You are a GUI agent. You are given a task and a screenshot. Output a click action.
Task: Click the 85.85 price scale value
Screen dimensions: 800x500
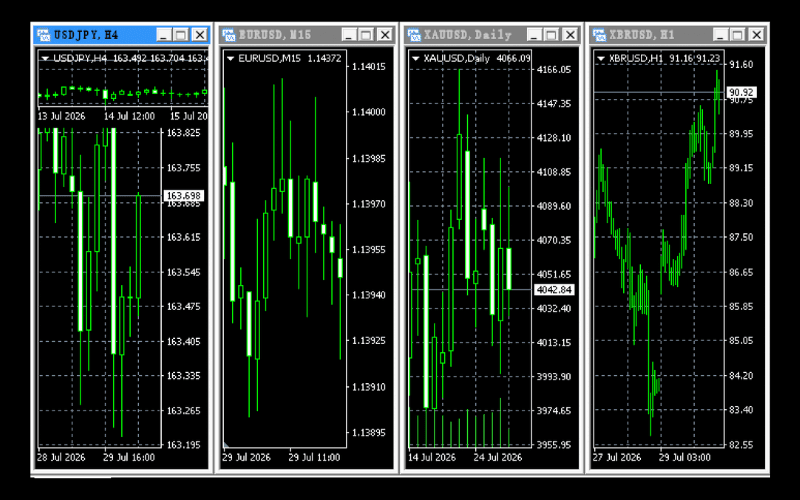[x=741, y=307]
